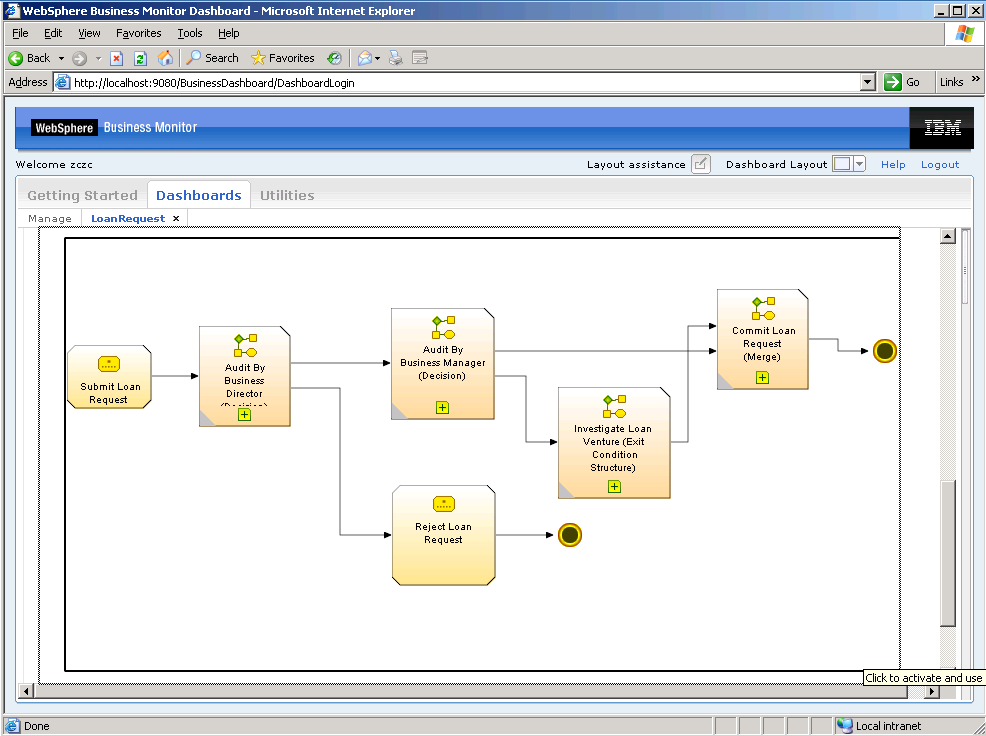Click the Dashboard Layout grid icon
Screen dimensions: 986x736
(x=842, y=164)
